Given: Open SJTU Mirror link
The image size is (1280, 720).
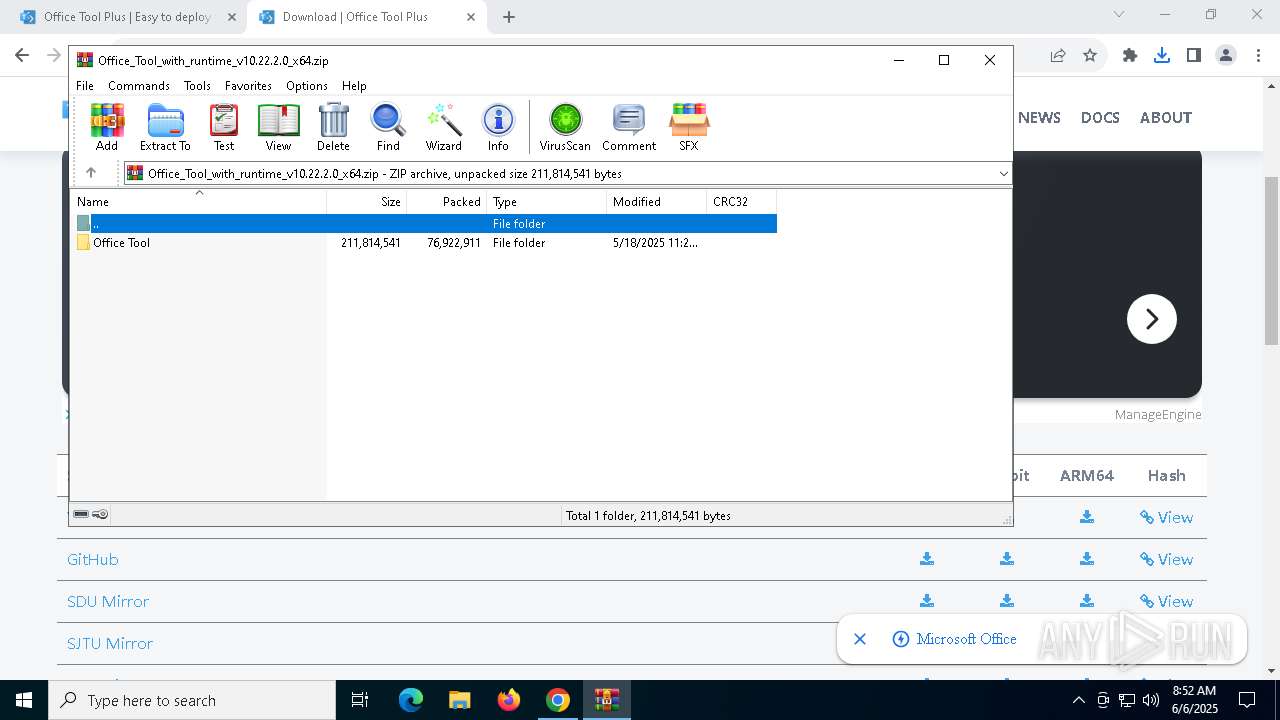Looking at the screenshot, I should tap(110, 644).
